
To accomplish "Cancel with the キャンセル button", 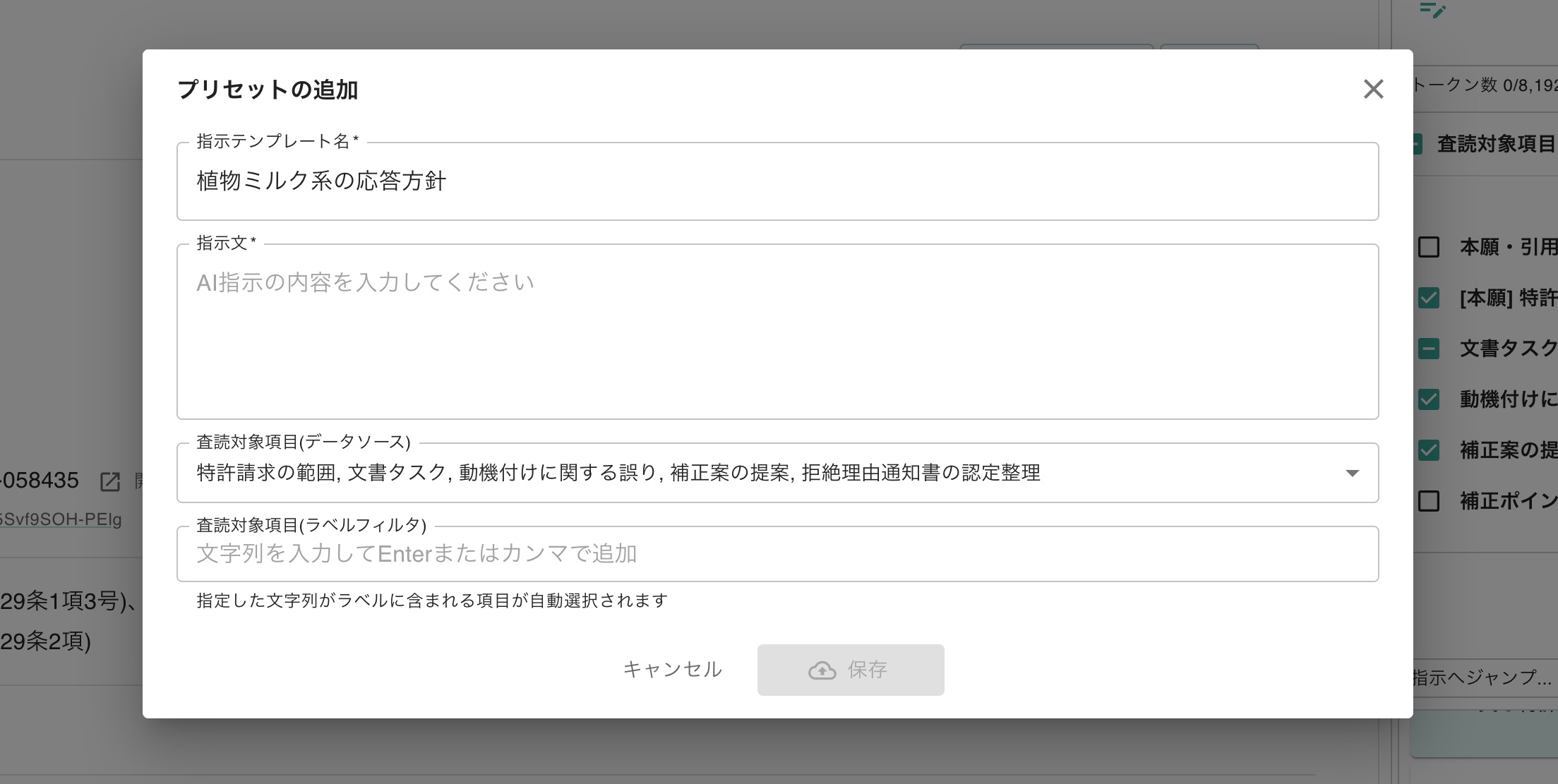I will (x=672, y=670).
